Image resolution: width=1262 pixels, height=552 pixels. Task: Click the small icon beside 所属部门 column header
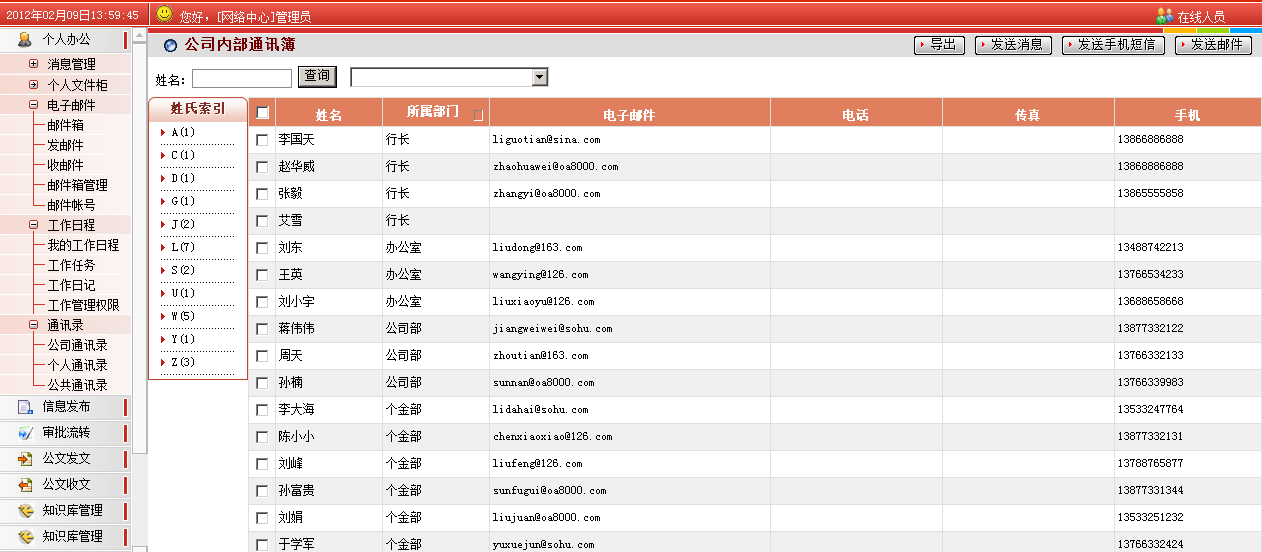(x=478, y=115)
